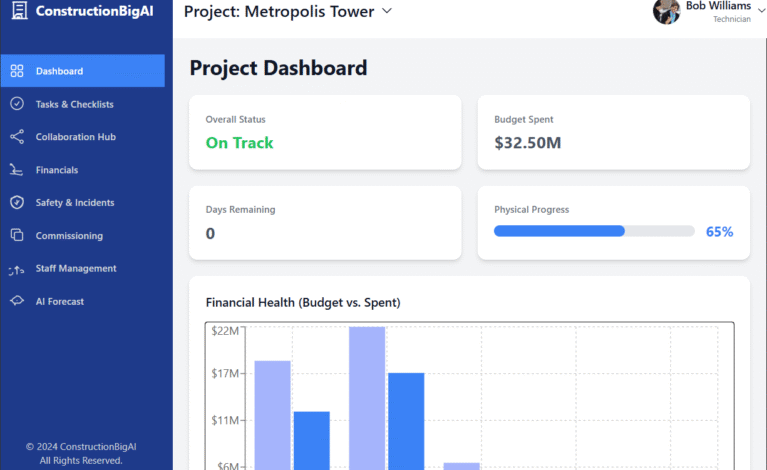
Task: Click the Staff Management icon
Action: (17, 269)
